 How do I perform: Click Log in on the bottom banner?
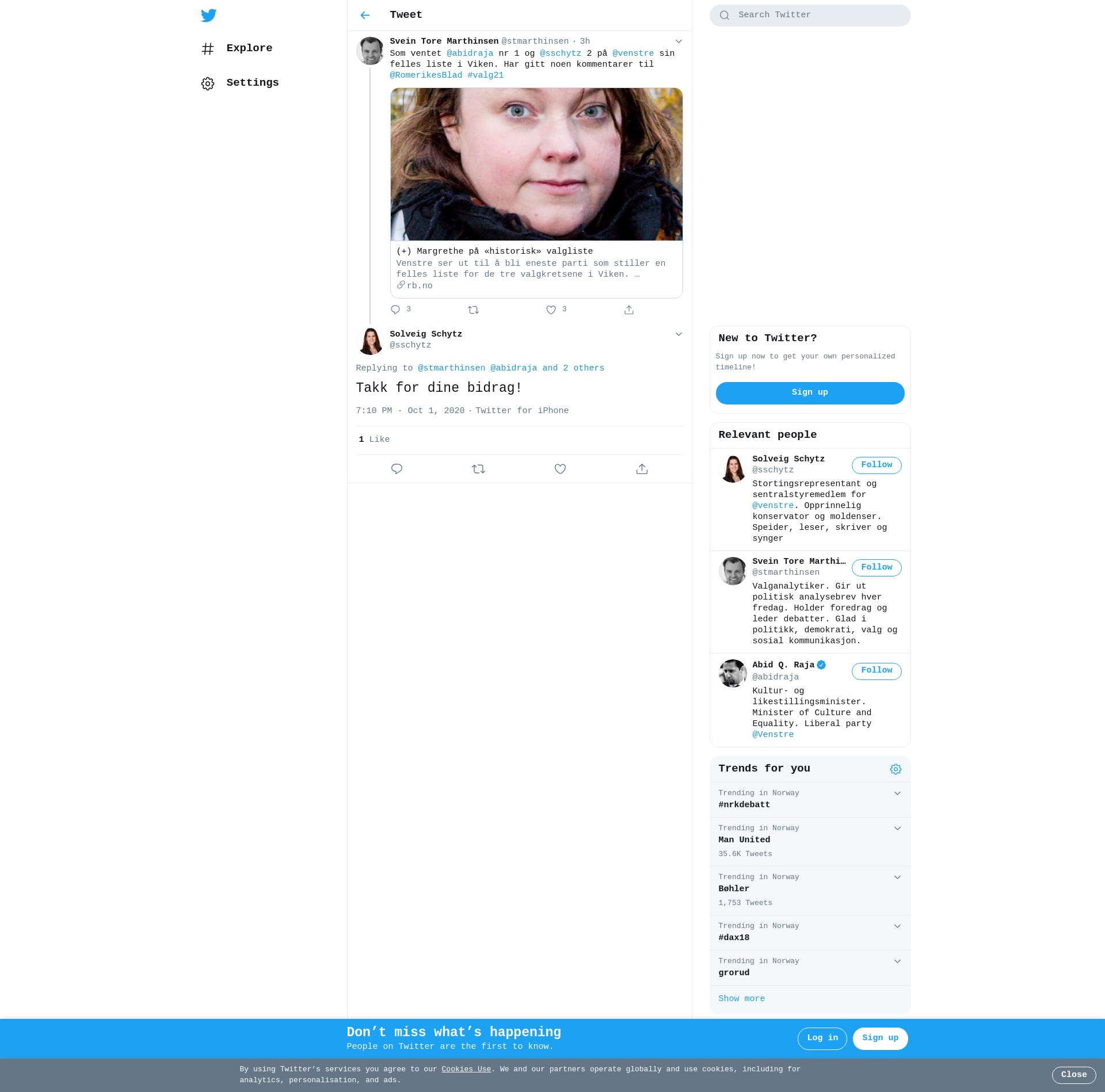pos(822,1038)
